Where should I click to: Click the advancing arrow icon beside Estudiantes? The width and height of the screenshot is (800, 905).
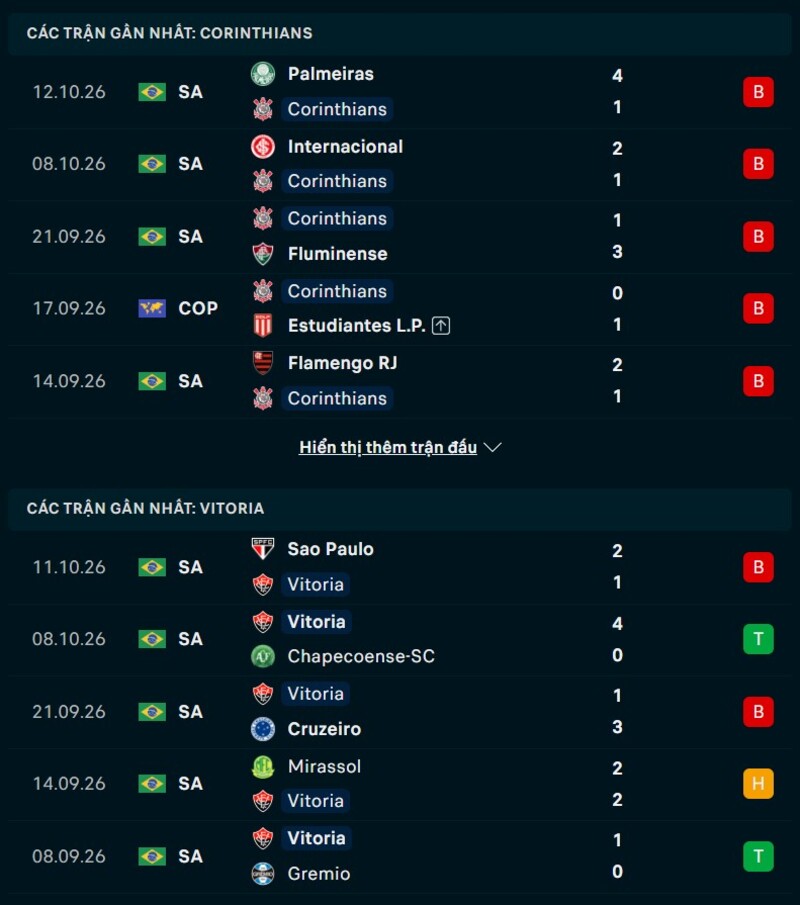tap(441, 326)
